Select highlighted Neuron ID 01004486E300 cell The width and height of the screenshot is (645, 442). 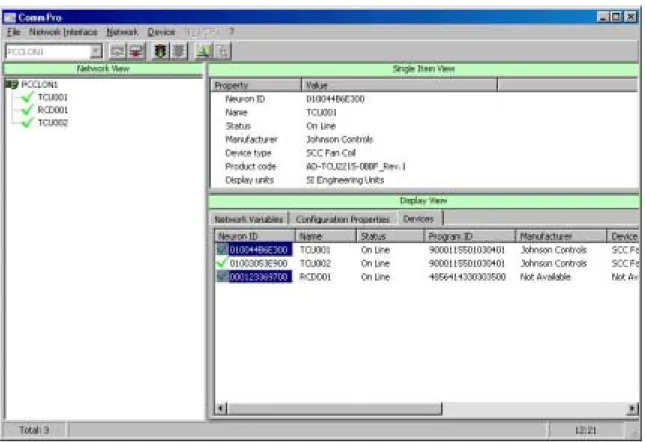pyautogui.click(x=259, y=250)
